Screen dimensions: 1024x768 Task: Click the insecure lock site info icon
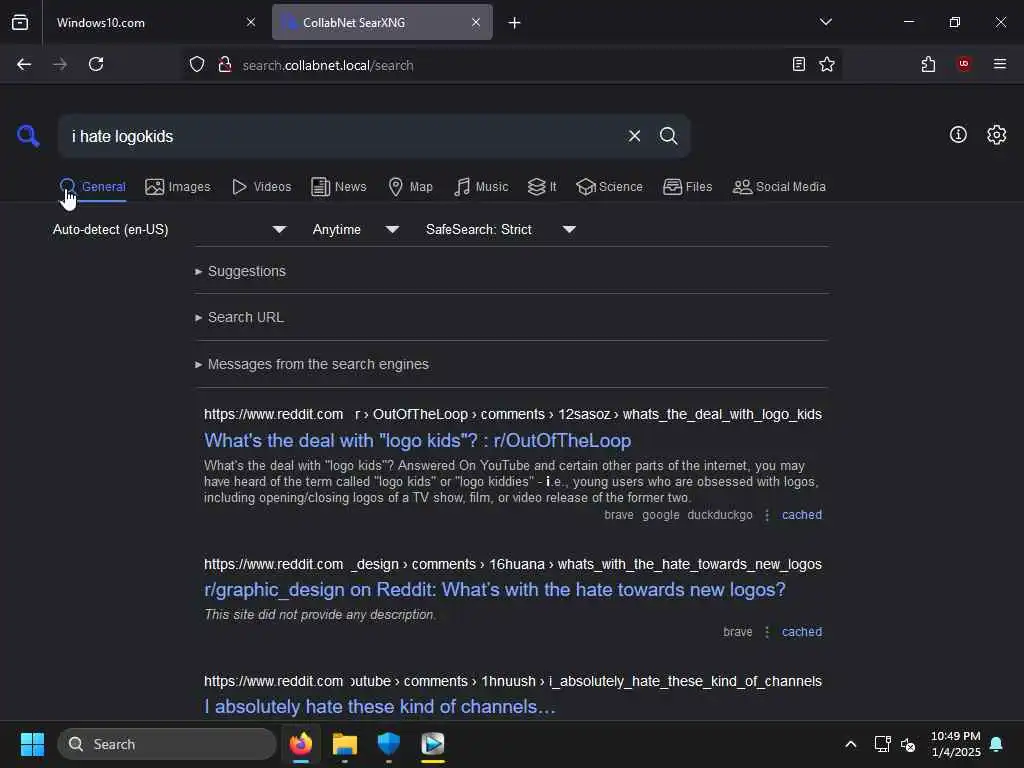pos(225,65)
